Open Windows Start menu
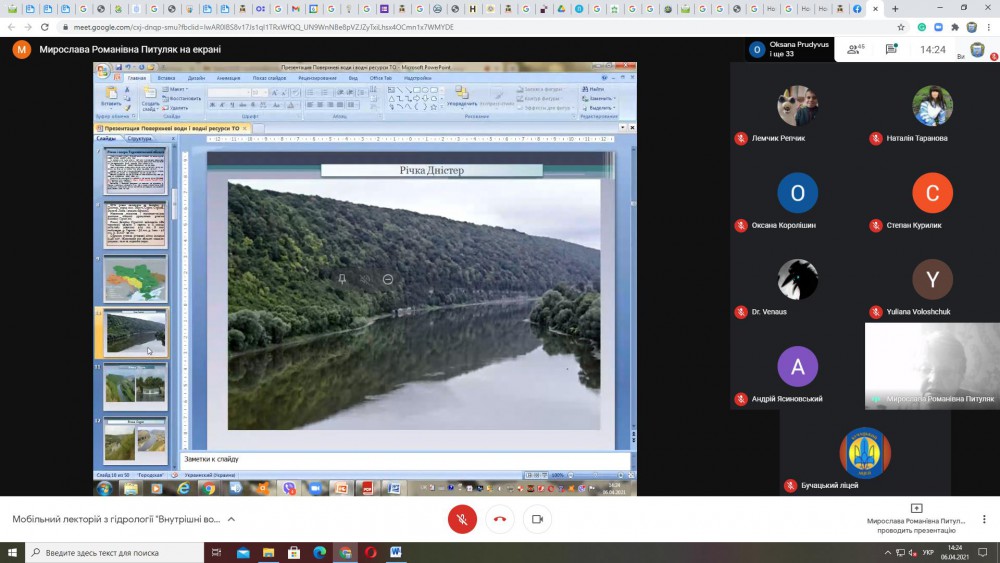Image resolution: width=1000 pixels, height=563 pixels. coord(12,552)
